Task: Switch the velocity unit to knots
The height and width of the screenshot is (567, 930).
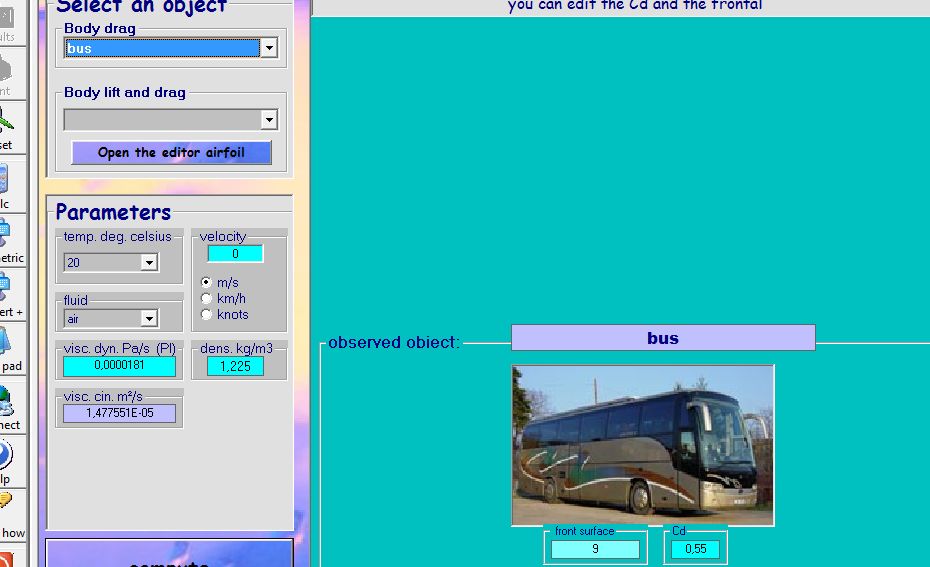Action: [207, 314]
